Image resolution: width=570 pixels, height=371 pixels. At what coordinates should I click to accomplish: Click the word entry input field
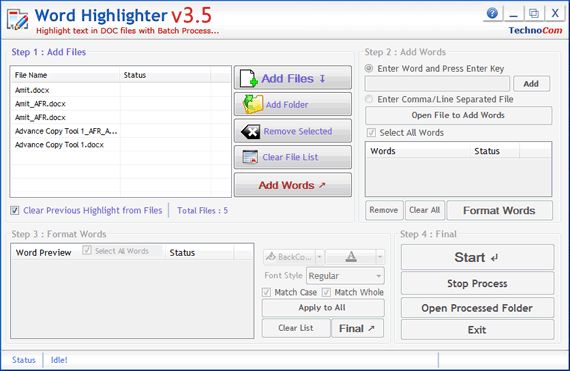point(437,84)
